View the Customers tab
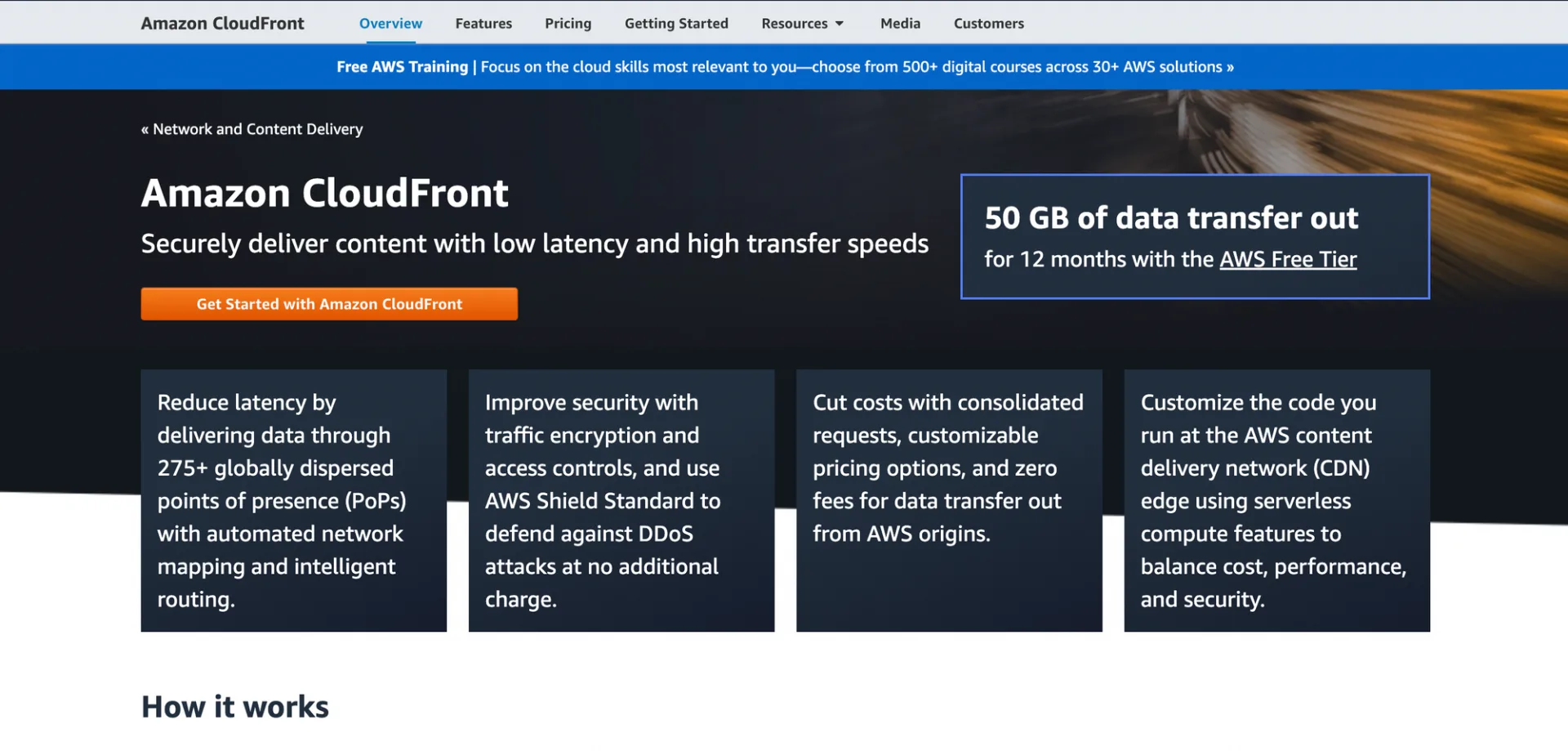Image resolution: width=1568 pixels, height=751 pixels. (988, 24)
